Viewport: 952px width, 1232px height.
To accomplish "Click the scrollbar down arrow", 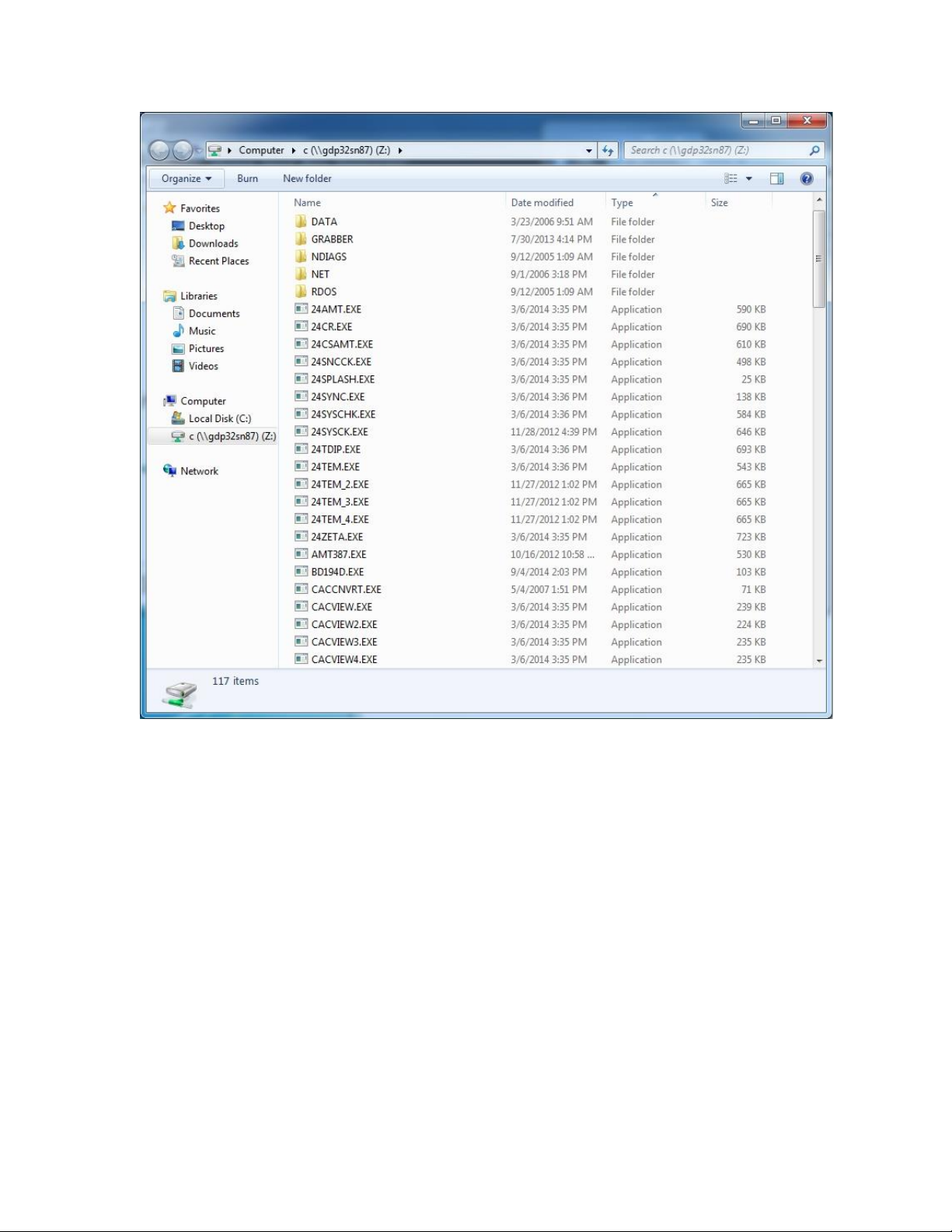I will pos(819,661).
